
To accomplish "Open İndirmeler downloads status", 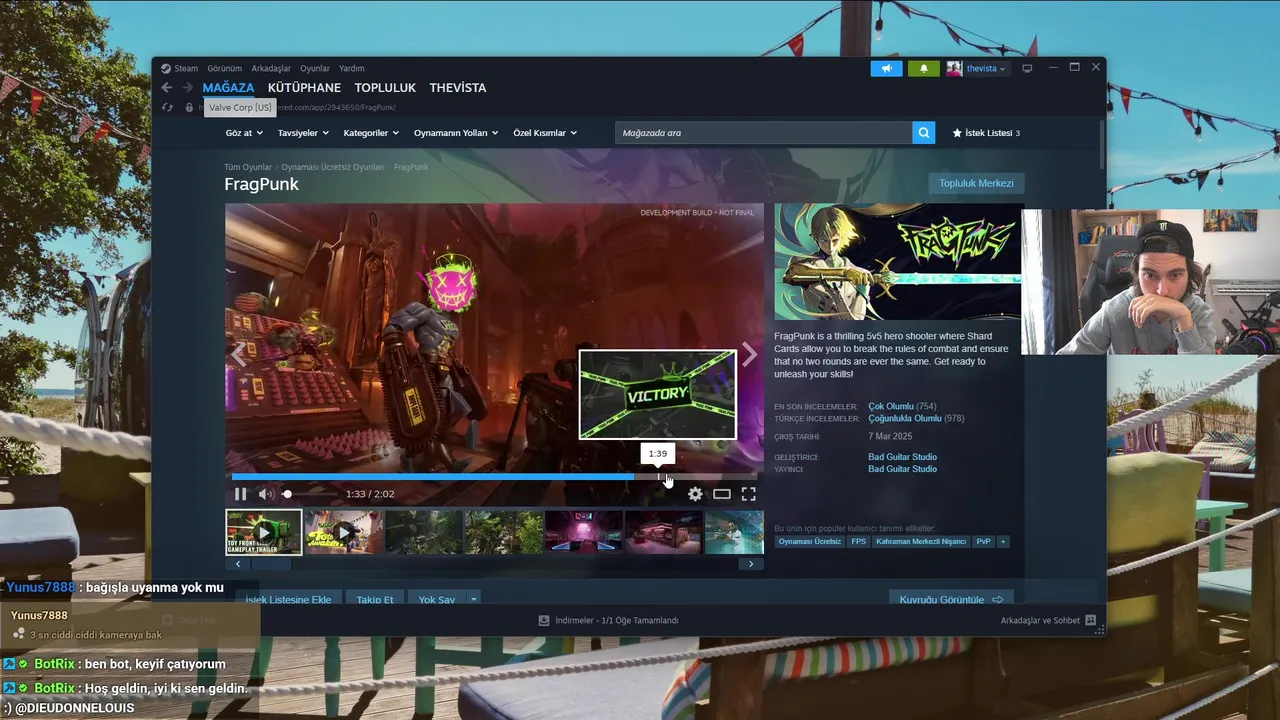I will (x=608, y=620).
